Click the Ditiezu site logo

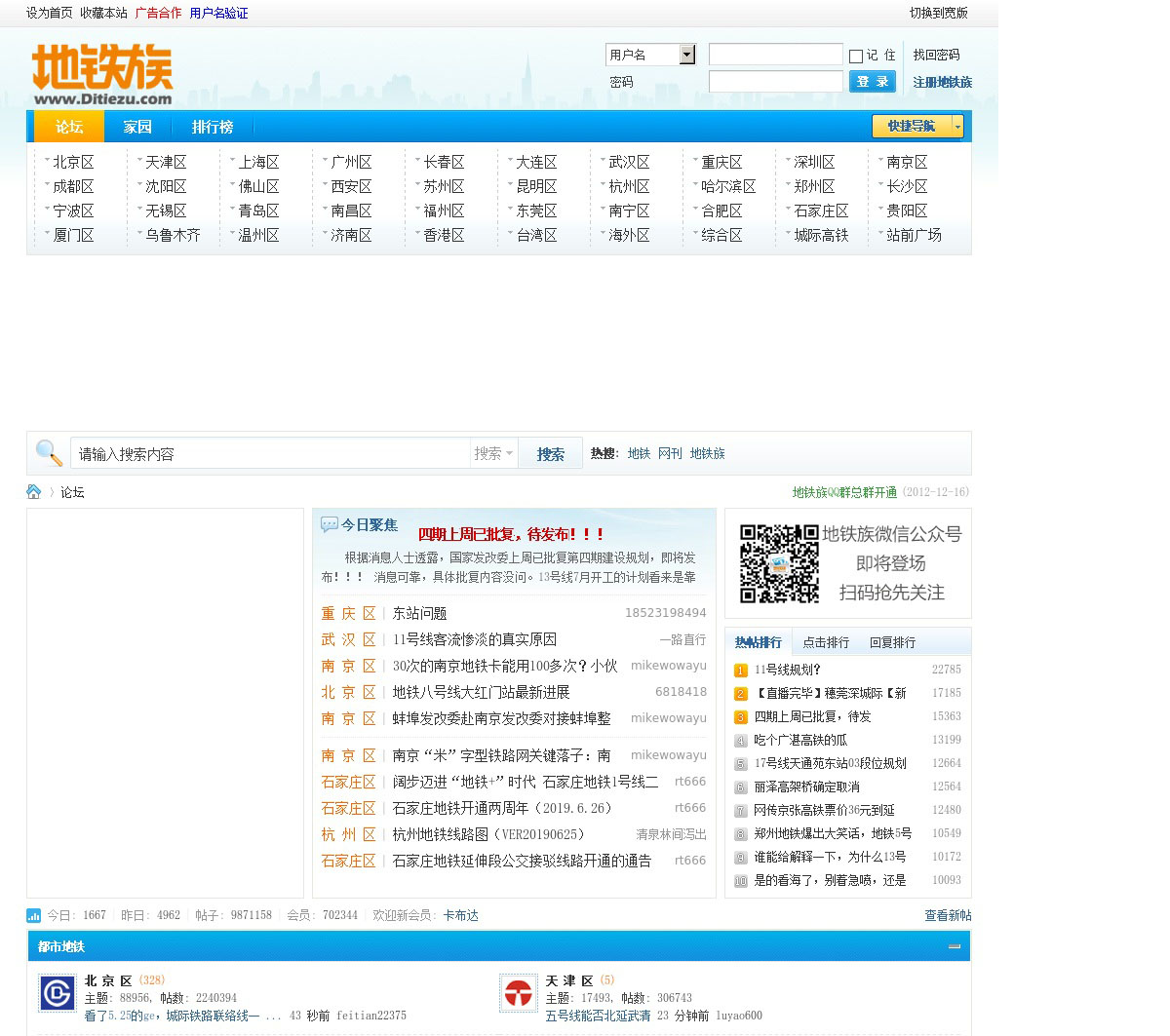coord(102,74)
